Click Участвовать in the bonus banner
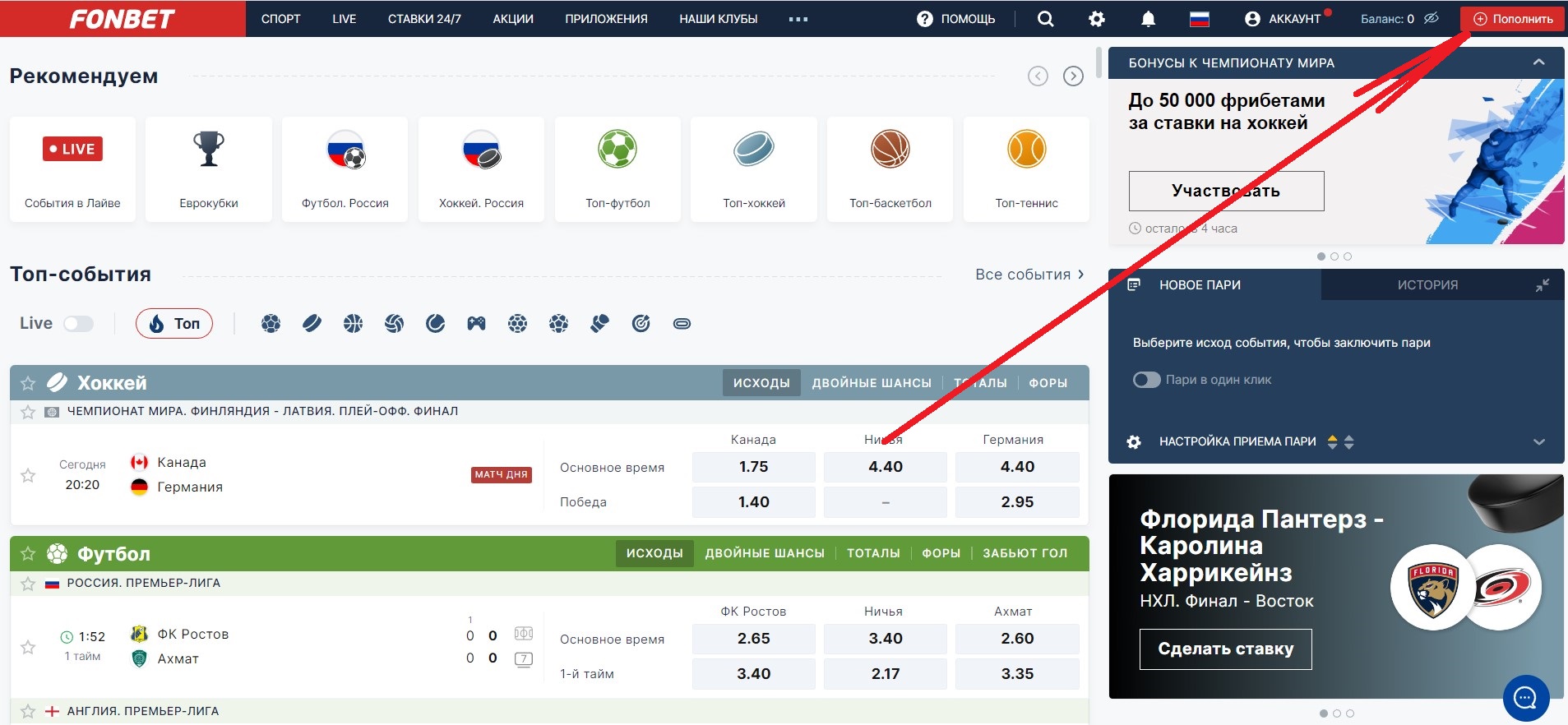 coord(1226,191)
